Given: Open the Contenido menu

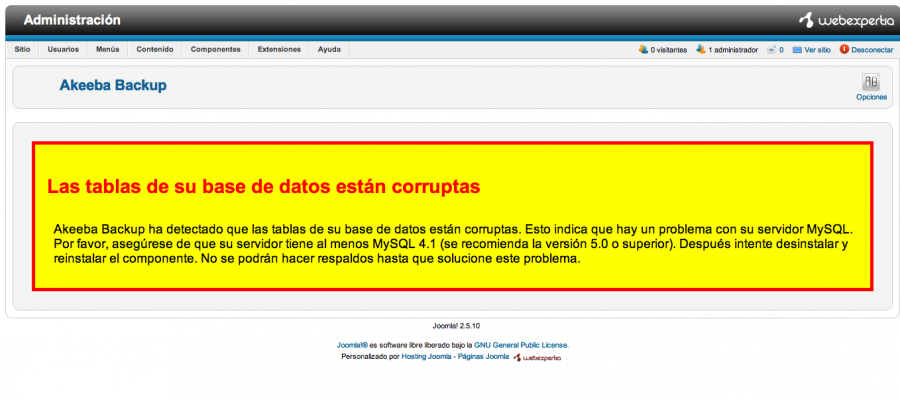Looking at the screenshot, I should point(155,49).
